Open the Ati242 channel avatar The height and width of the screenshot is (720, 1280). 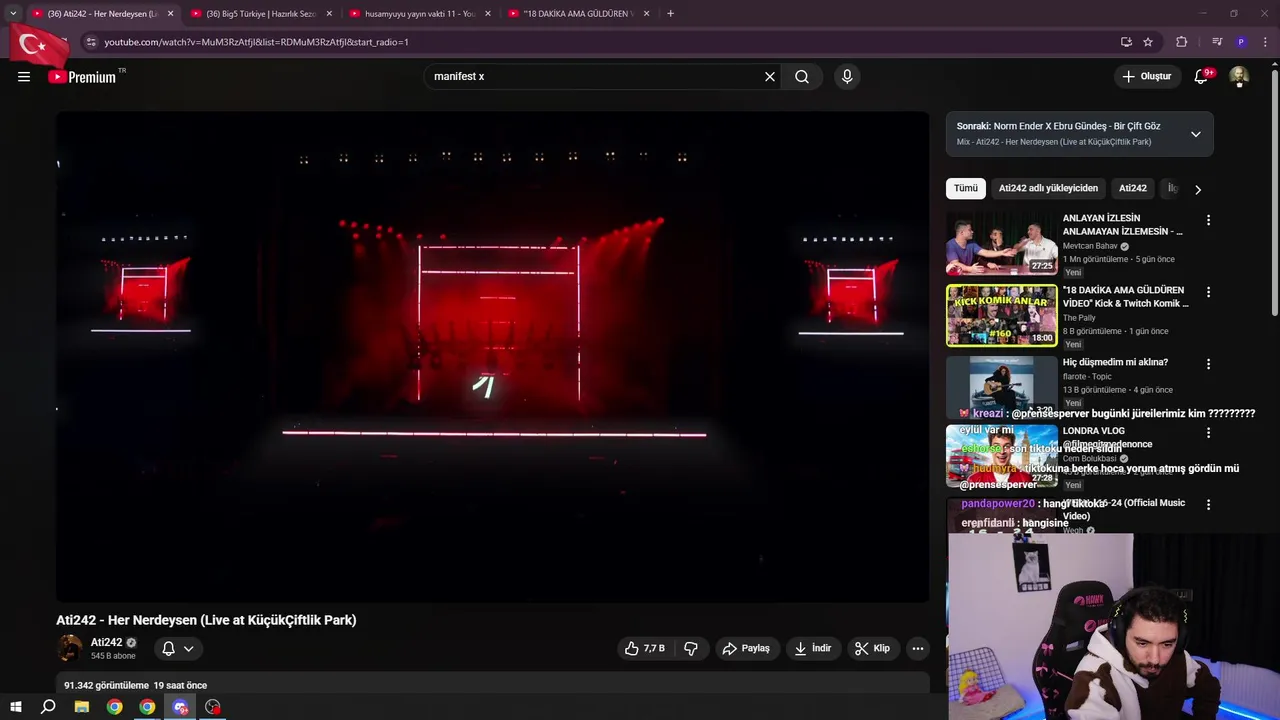[70, 648]
